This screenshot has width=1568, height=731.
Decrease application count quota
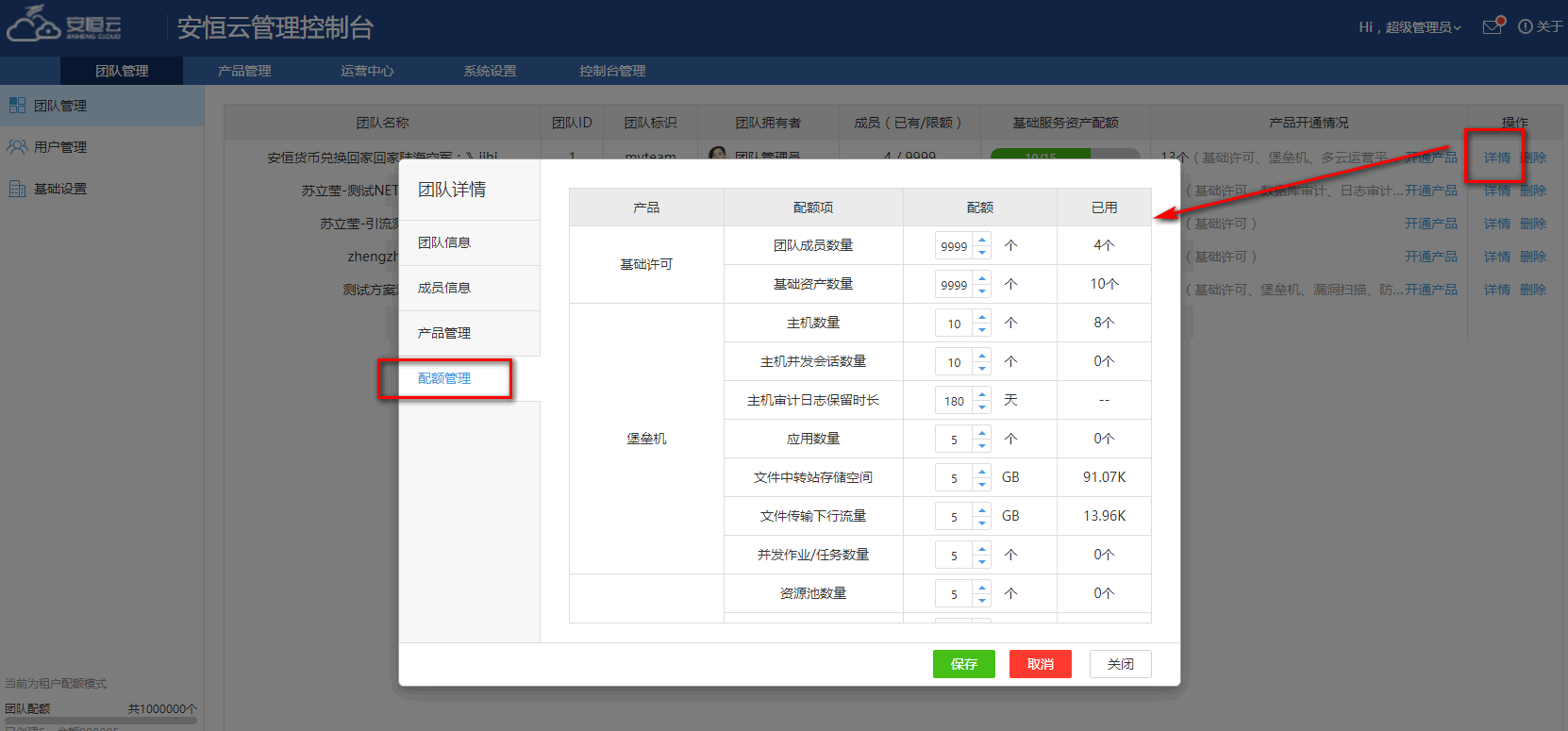[982, 445]
